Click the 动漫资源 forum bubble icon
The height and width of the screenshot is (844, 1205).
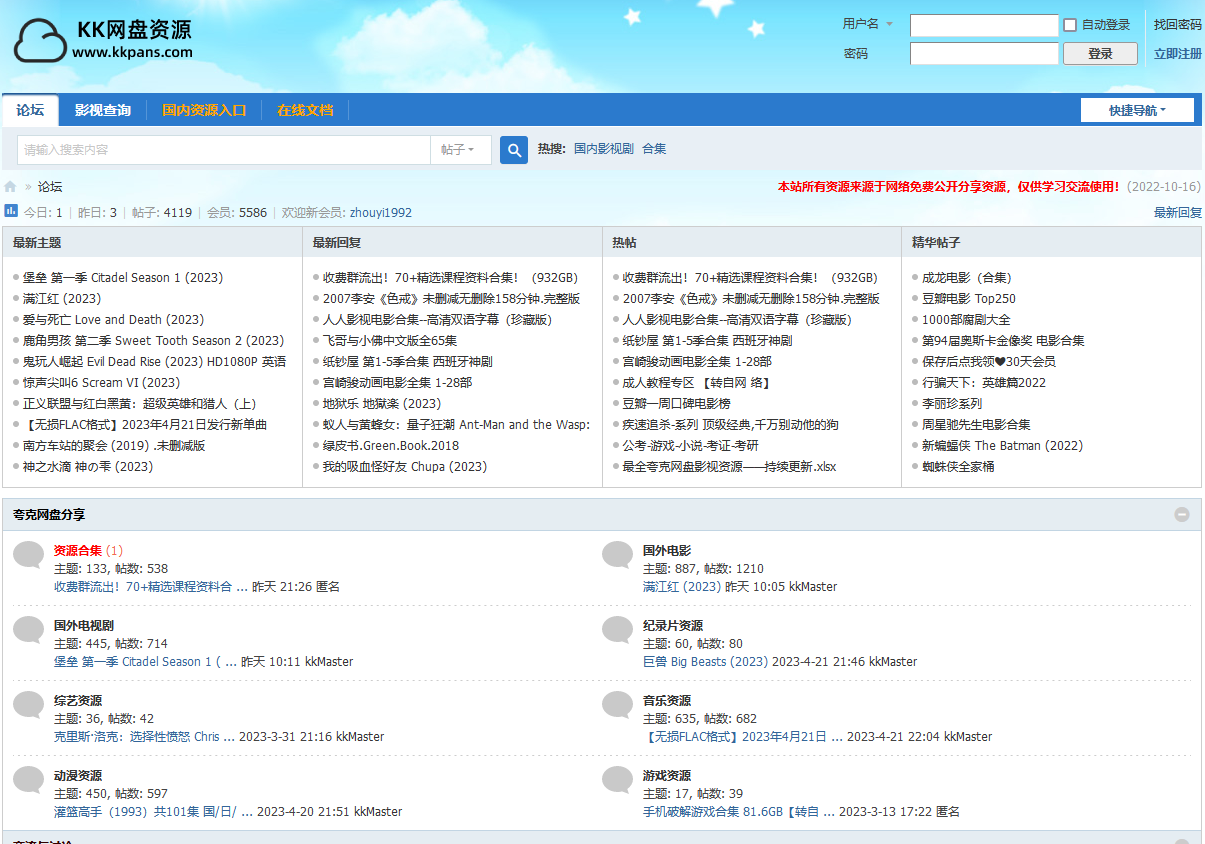click(29, 781)
